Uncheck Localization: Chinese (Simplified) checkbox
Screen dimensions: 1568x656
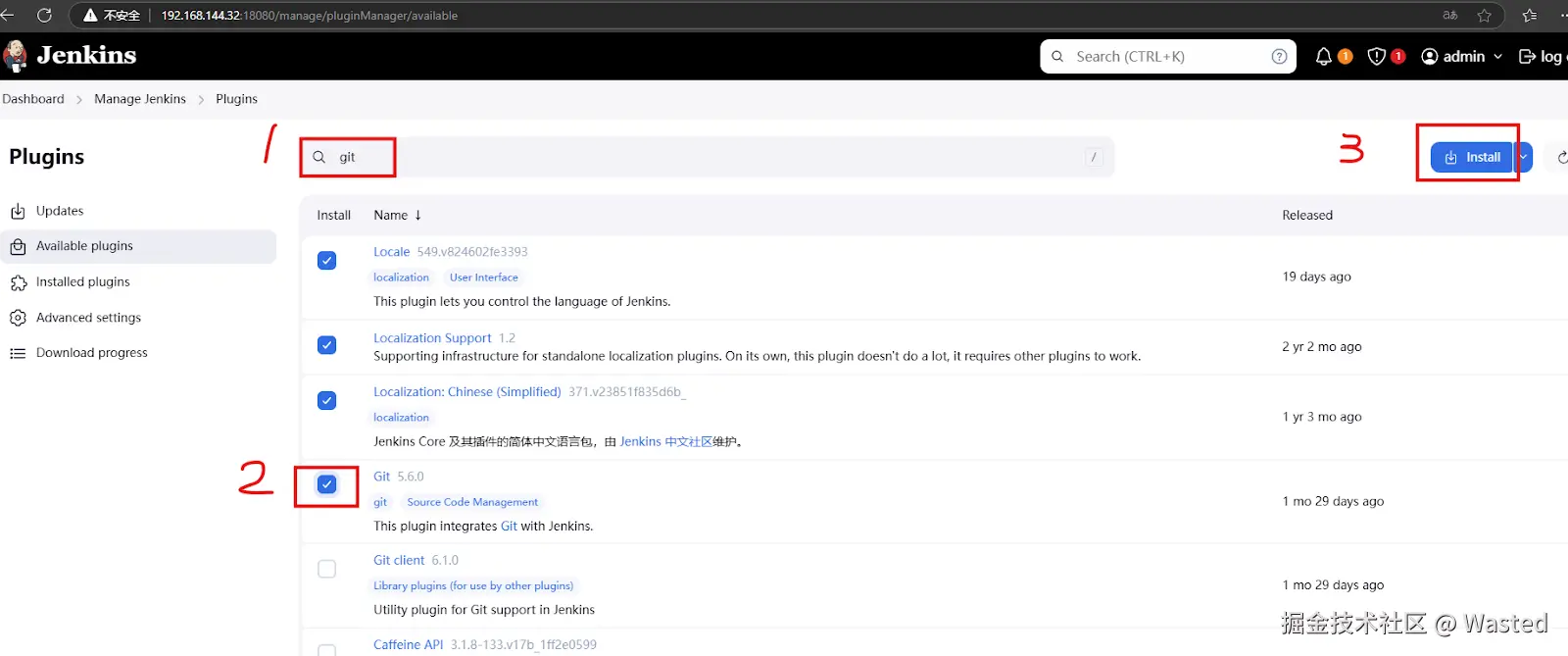[327, 401]
